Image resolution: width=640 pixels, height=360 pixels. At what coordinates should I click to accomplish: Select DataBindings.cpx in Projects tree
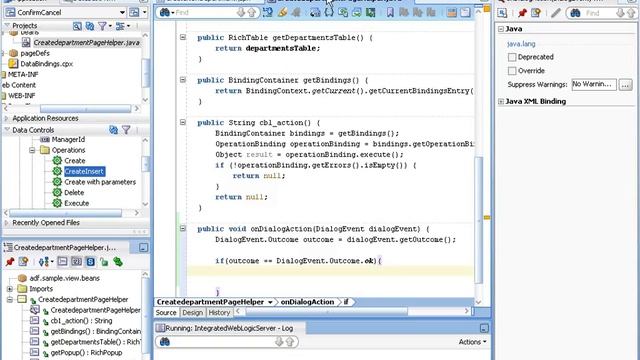tap(47, 64)
